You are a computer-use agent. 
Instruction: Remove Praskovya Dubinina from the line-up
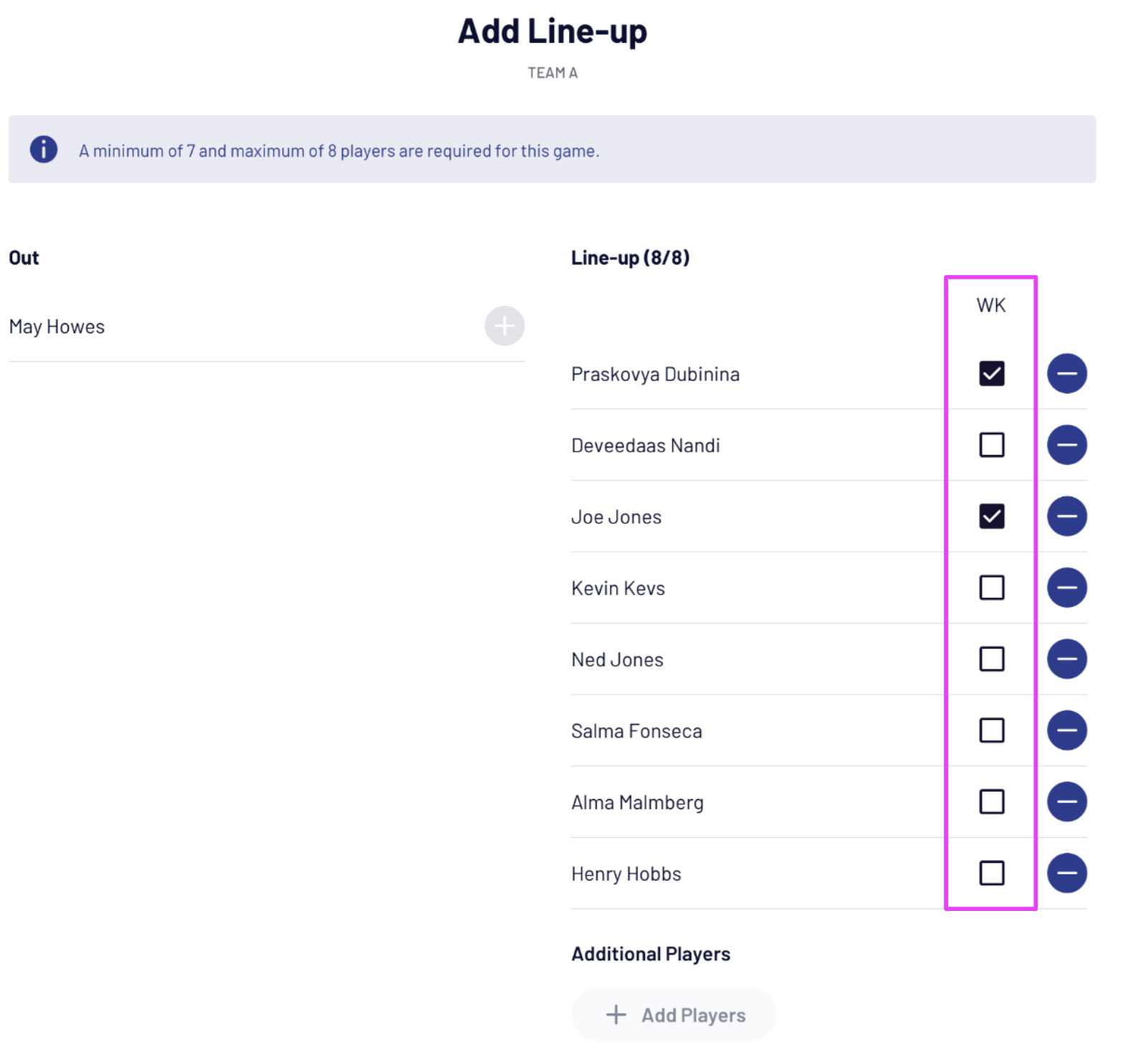(1066, 373)
